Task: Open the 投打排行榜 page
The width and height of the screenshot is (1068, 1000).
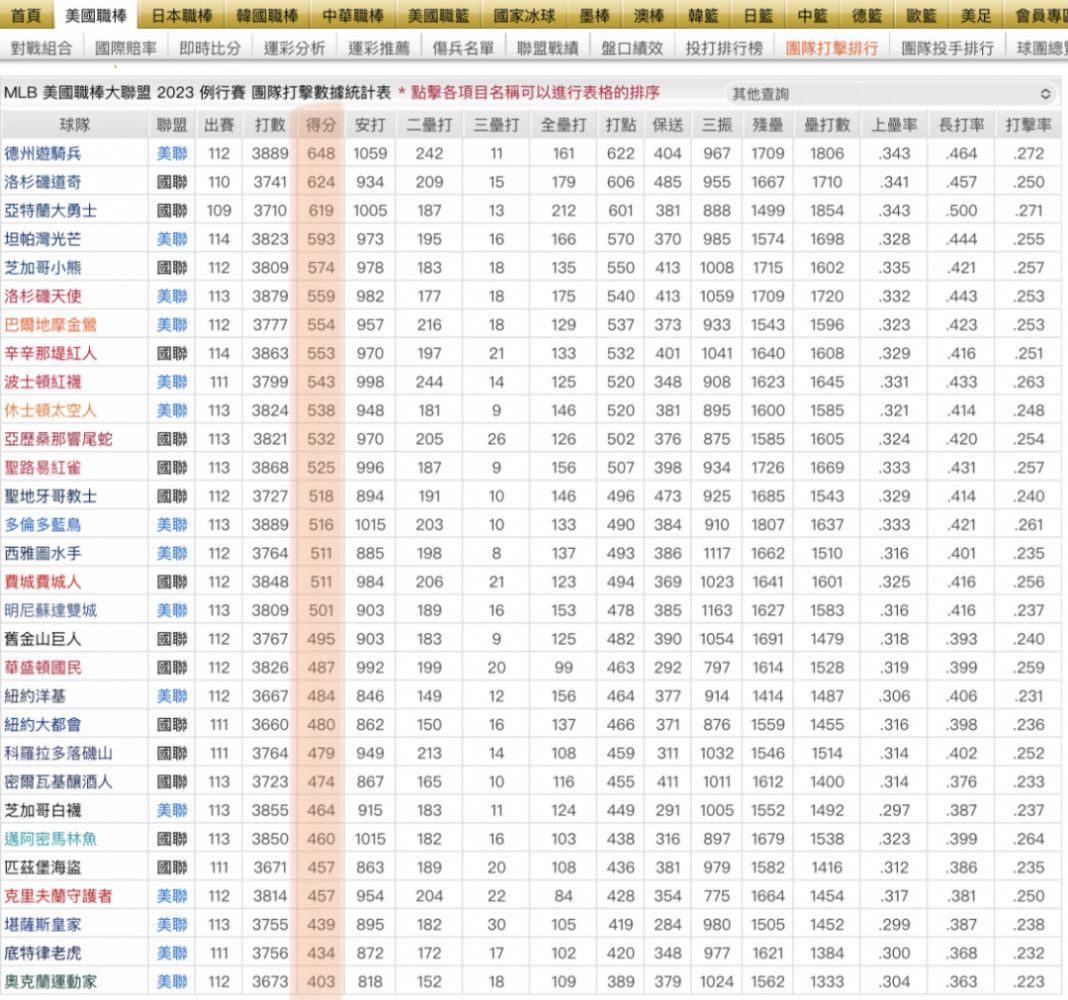Action: pos(725,48)
